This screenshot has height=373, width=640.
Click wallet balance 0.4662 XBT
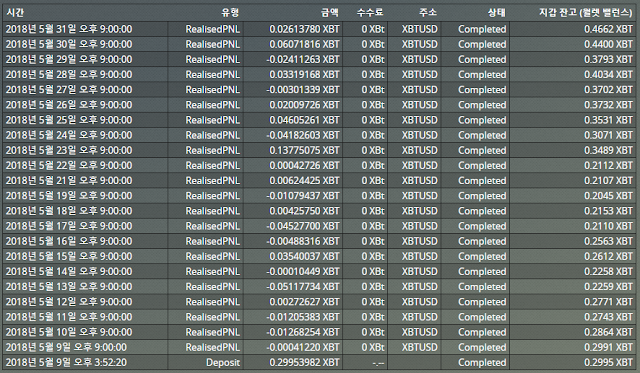pos(609,29)
